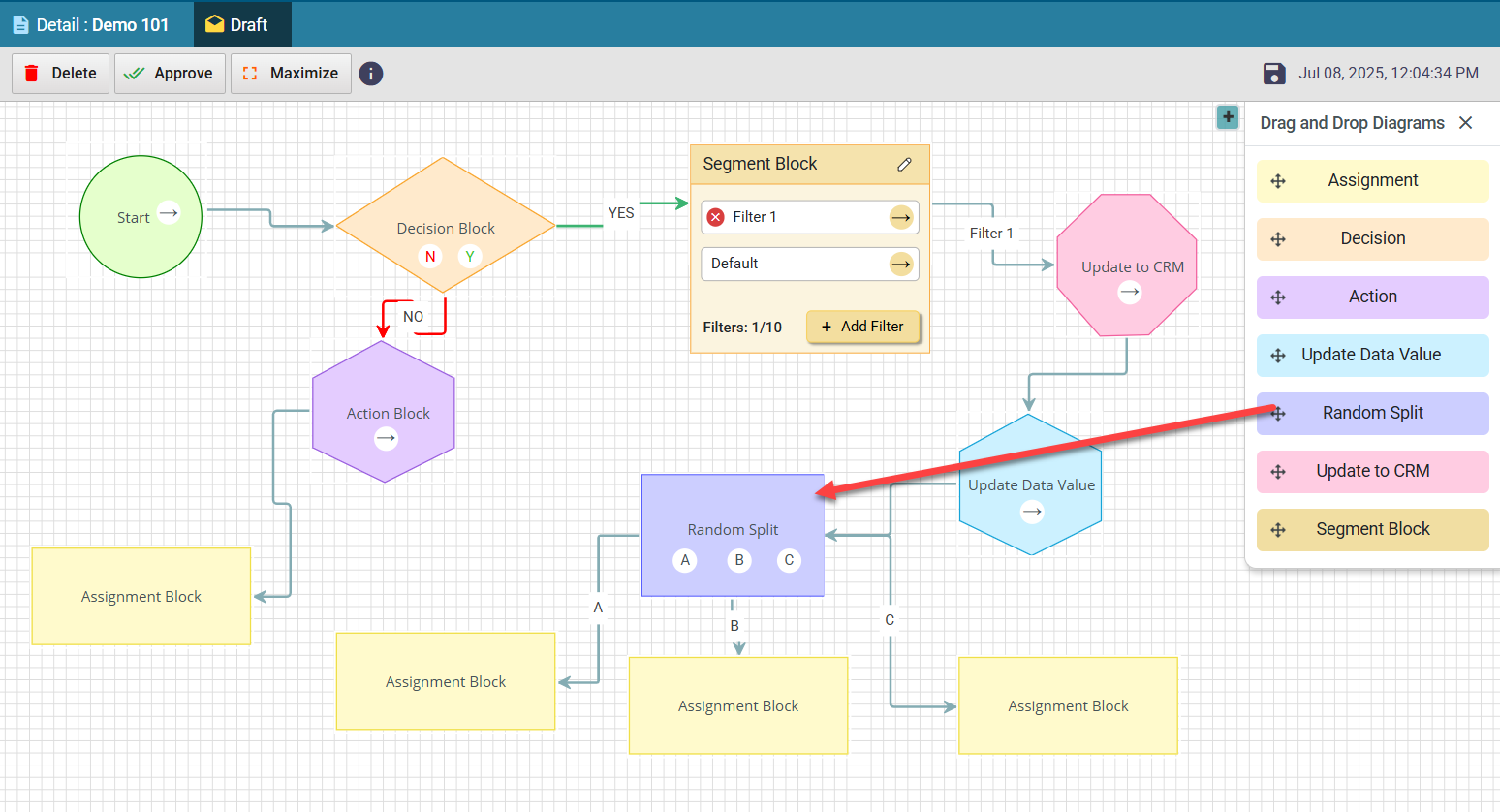Click the arrow connector on Start node
This screenshot has height=812, width=1500.
click(x=169, y=213)
